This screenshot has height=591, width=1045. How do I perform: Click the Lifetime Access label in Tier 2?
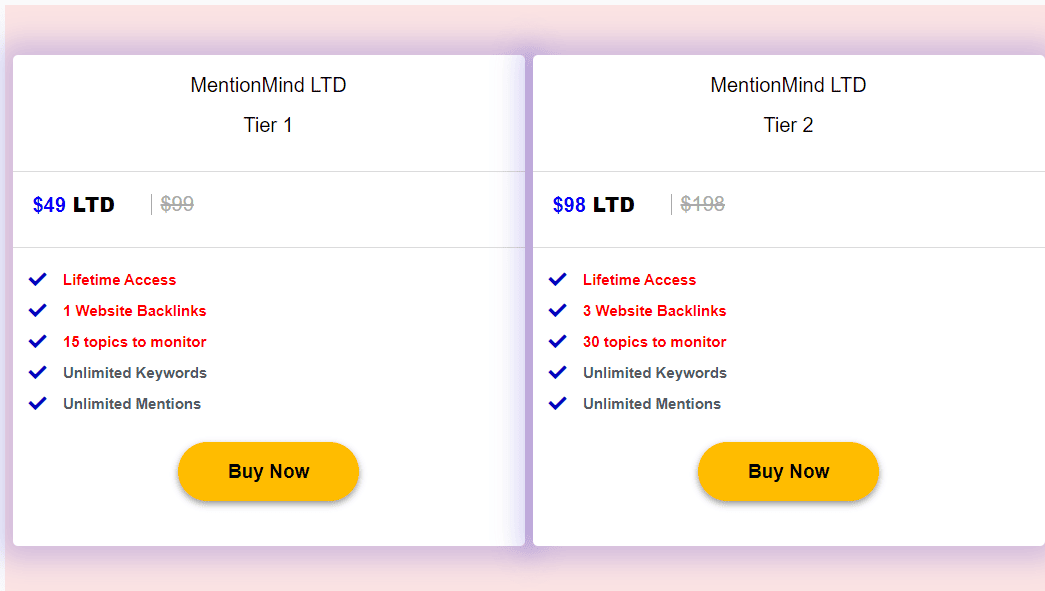(x=639, y=279)
